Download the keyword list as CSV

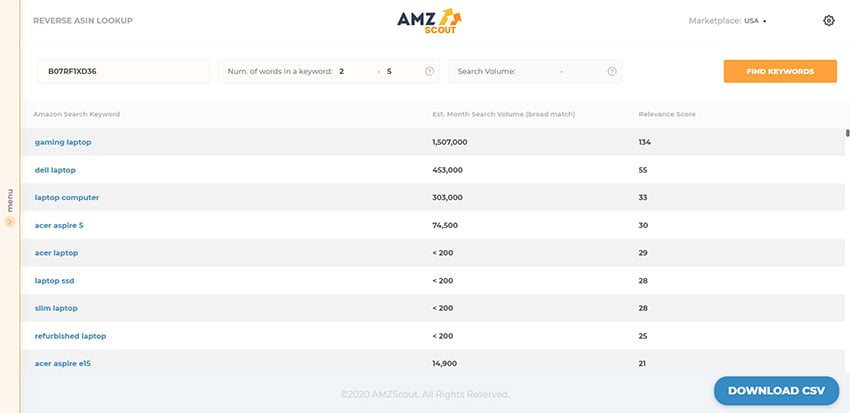[x=776, y=391]
